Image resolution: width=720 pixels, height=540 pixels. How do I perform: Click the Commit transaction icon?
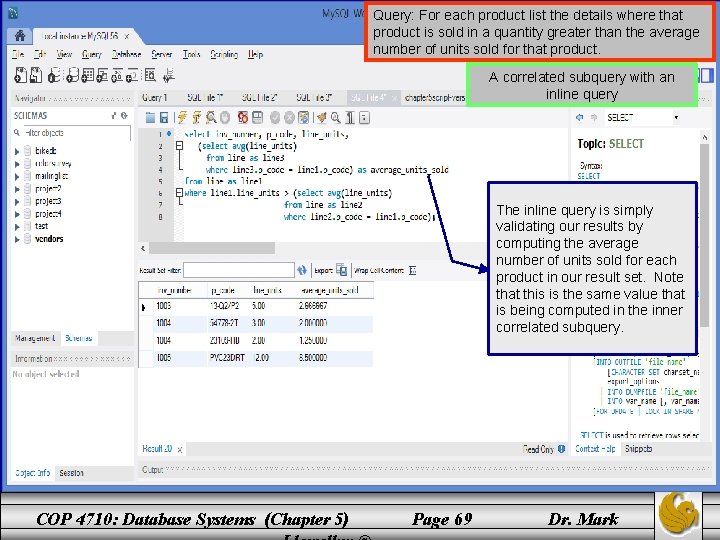coord(275,118)
